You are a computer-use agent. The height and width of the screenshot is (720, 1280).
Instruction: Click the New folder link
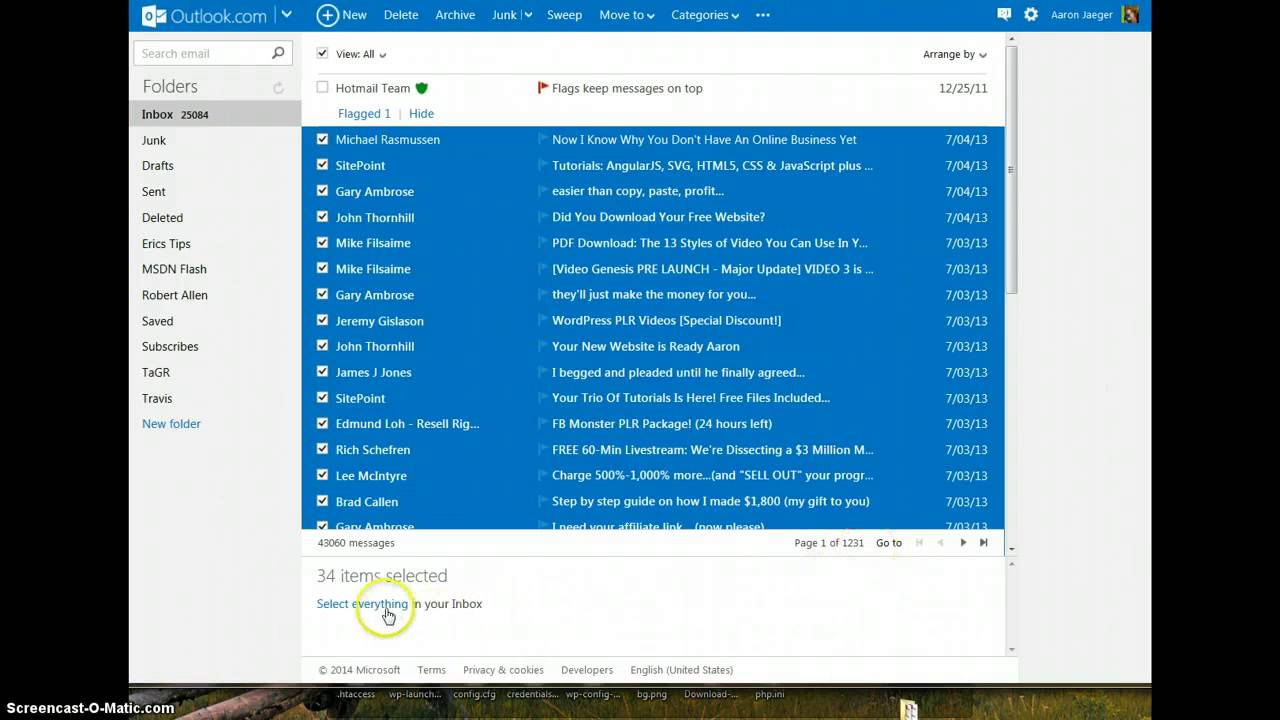pos(171,424)
